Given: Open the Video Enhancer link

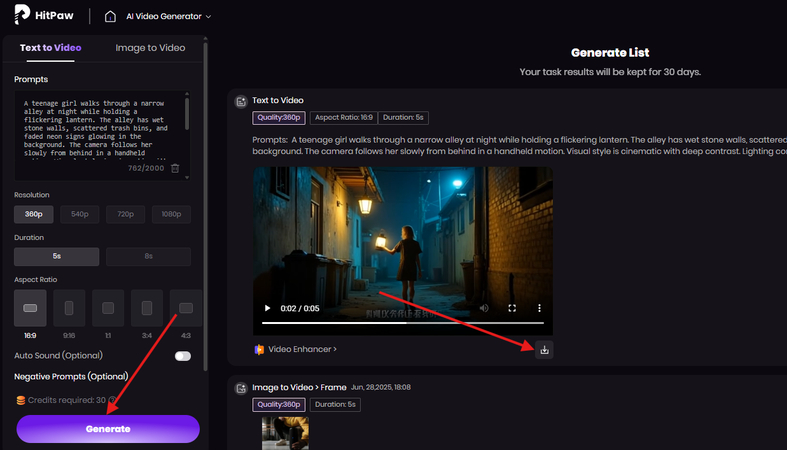Looking at the screenshot, I should (295, 349).
